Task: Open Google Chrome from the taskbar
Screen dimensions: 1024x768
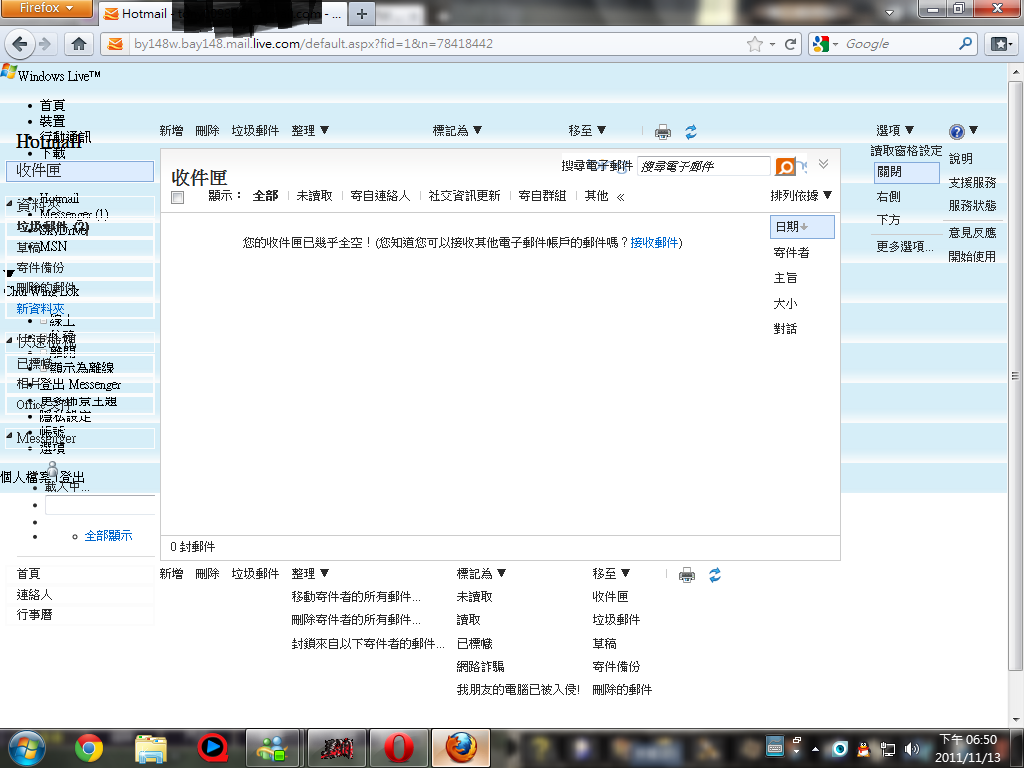Action: 89,747
